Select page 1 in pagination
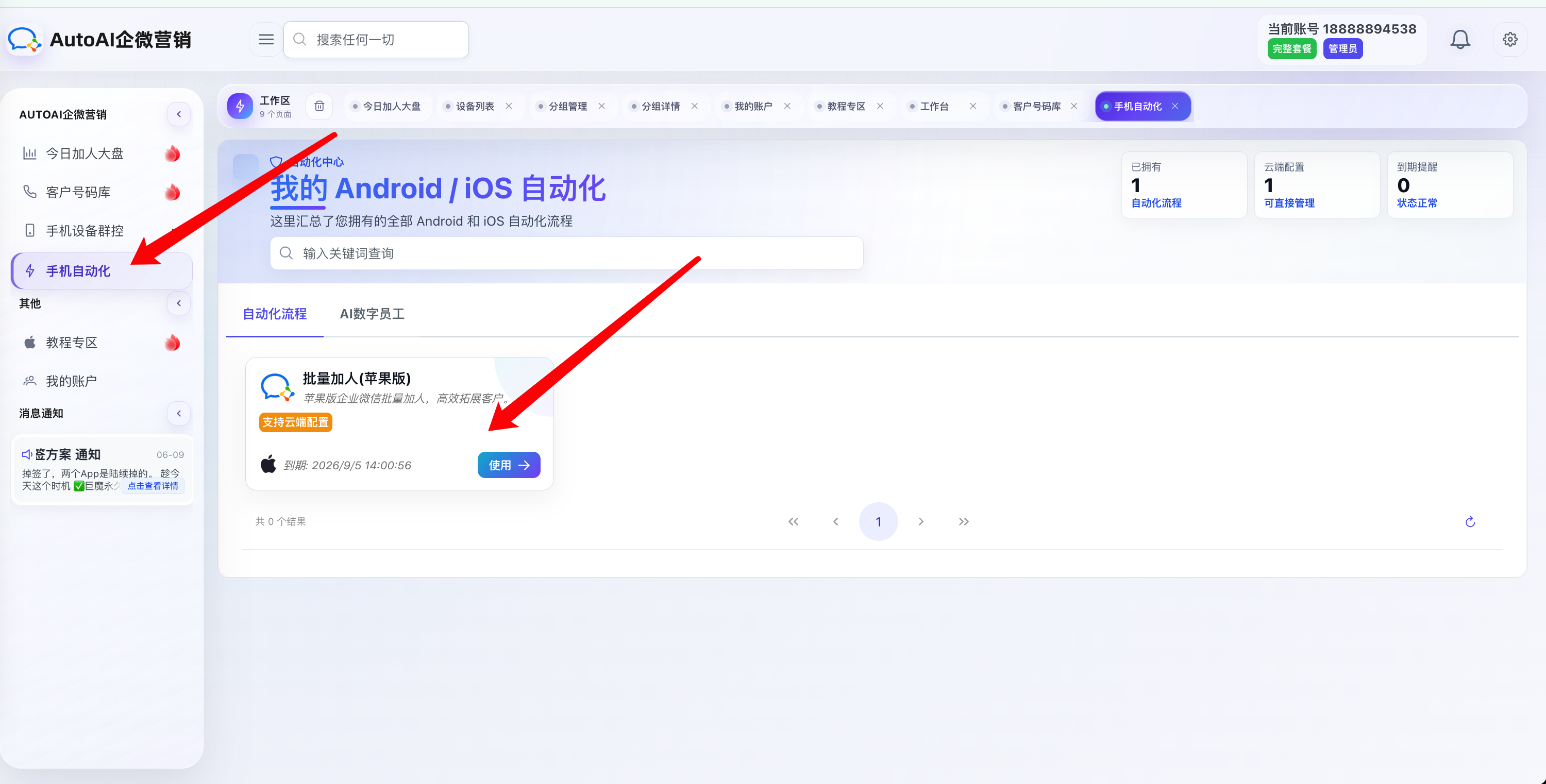1546x784 pixels. (878, 522)
